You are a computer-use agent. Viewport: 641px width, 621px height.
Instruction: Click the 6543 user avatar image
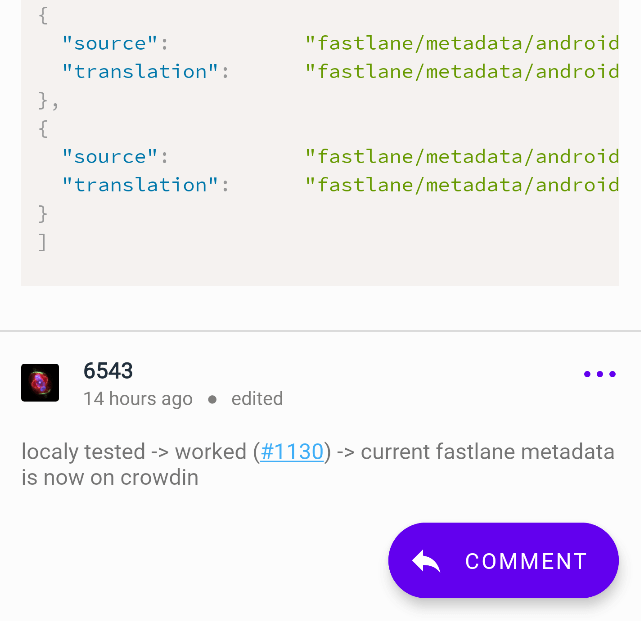(40, 383)
